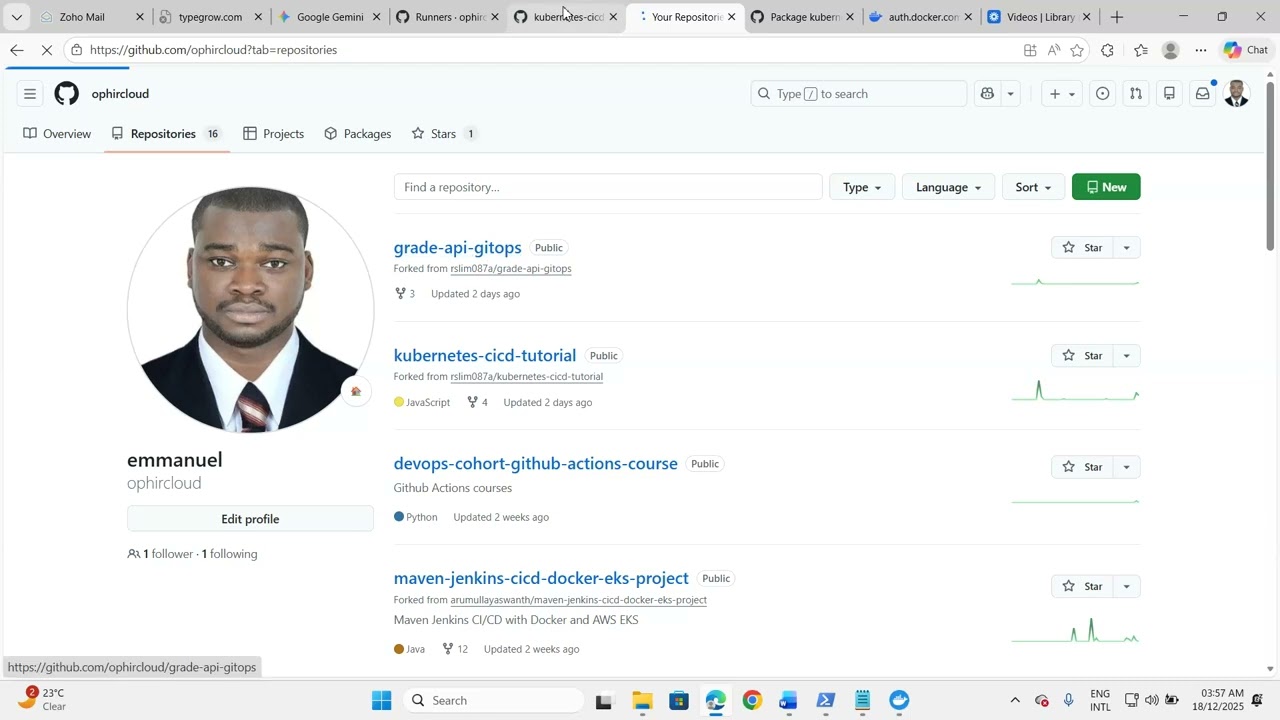This screenshot has height=720, width=1280.
Task: Open the Type filter dropdown
Action: point(862,187)
